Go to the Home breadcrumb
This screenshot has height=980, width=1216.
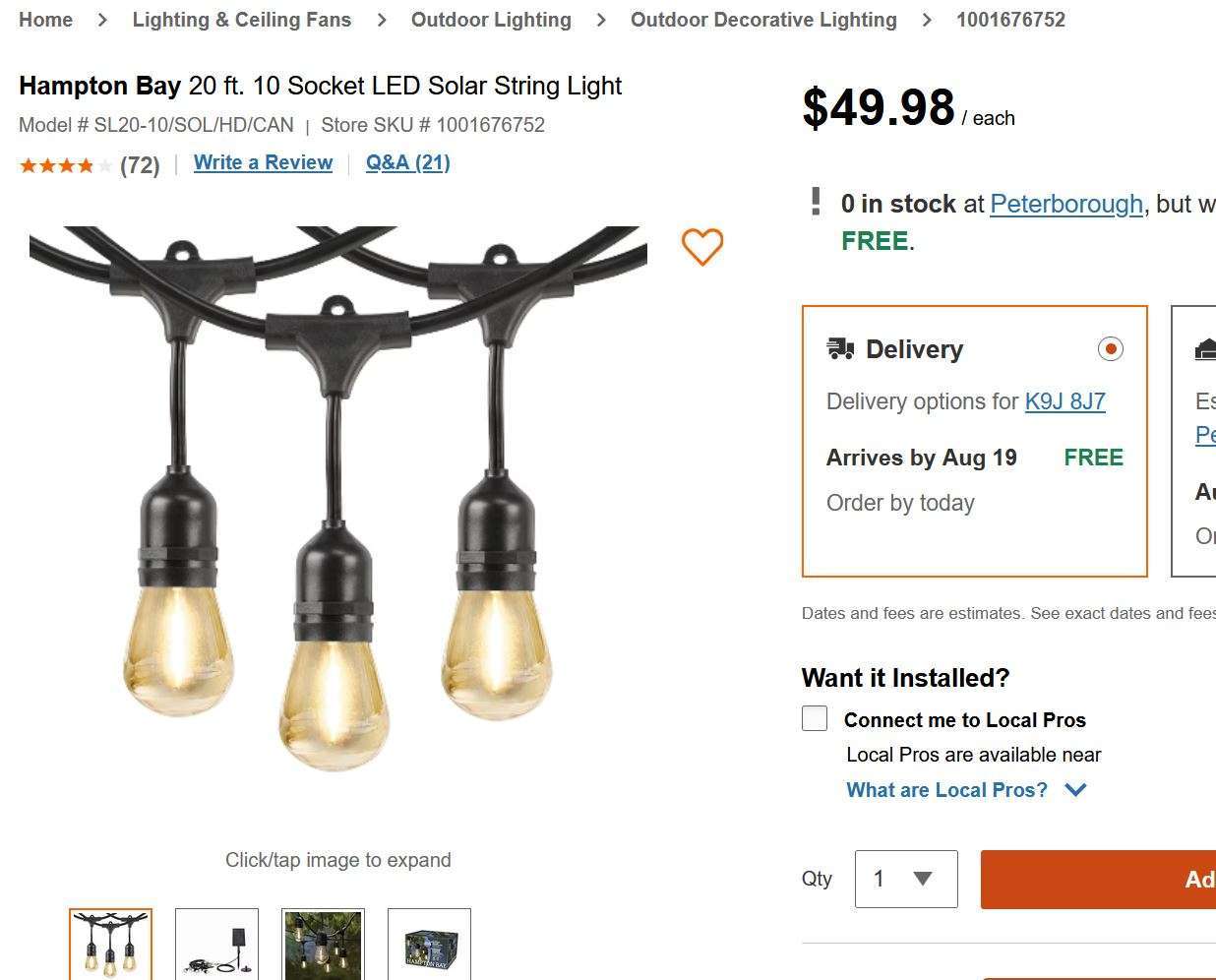45,20
